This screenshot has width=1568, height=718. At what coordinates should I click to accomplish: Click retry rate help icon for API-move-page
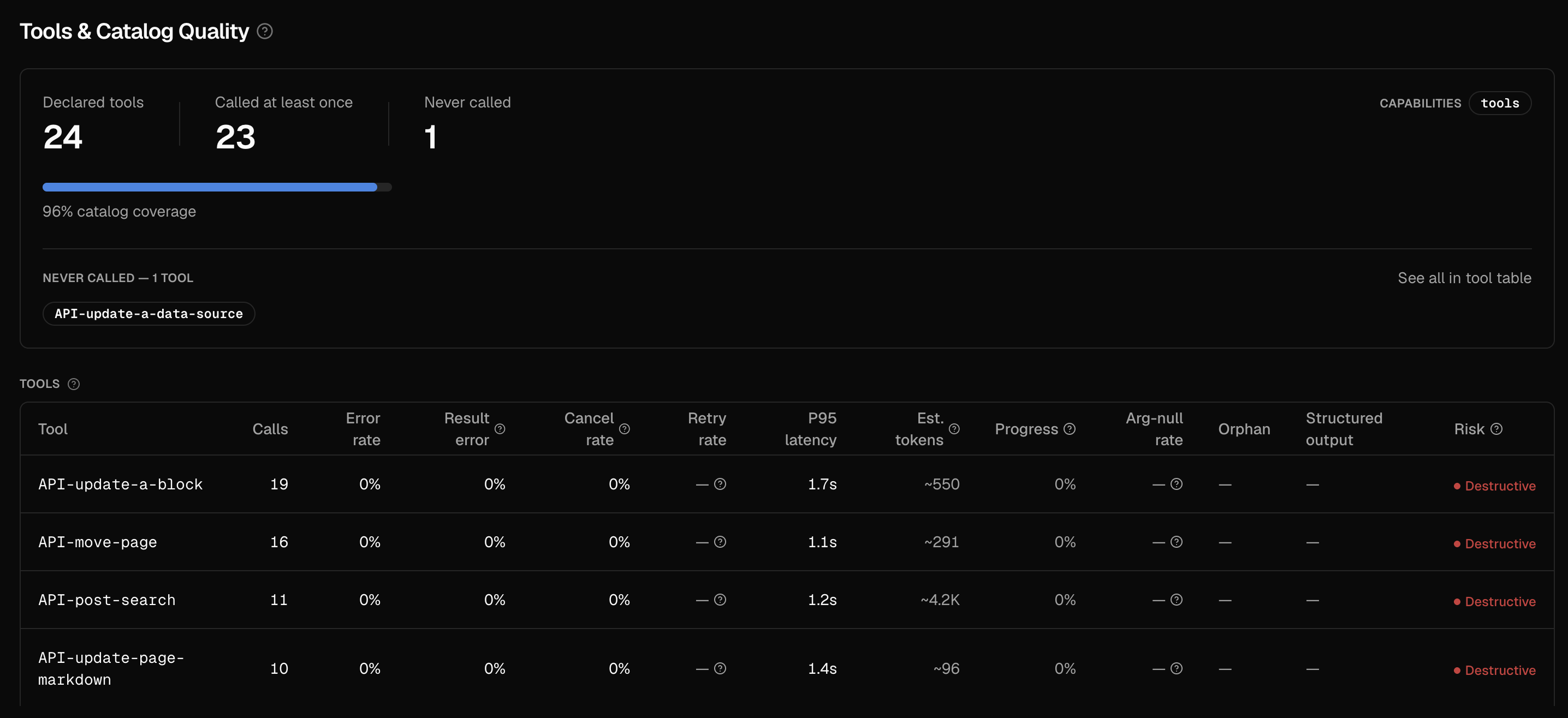pos(720,542)
